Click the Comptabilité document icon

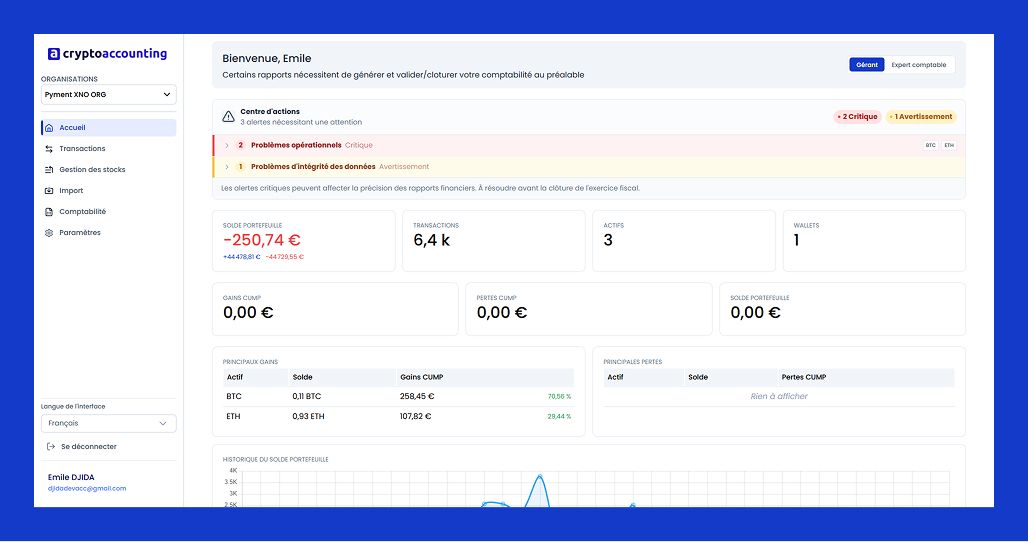[49, 212]
